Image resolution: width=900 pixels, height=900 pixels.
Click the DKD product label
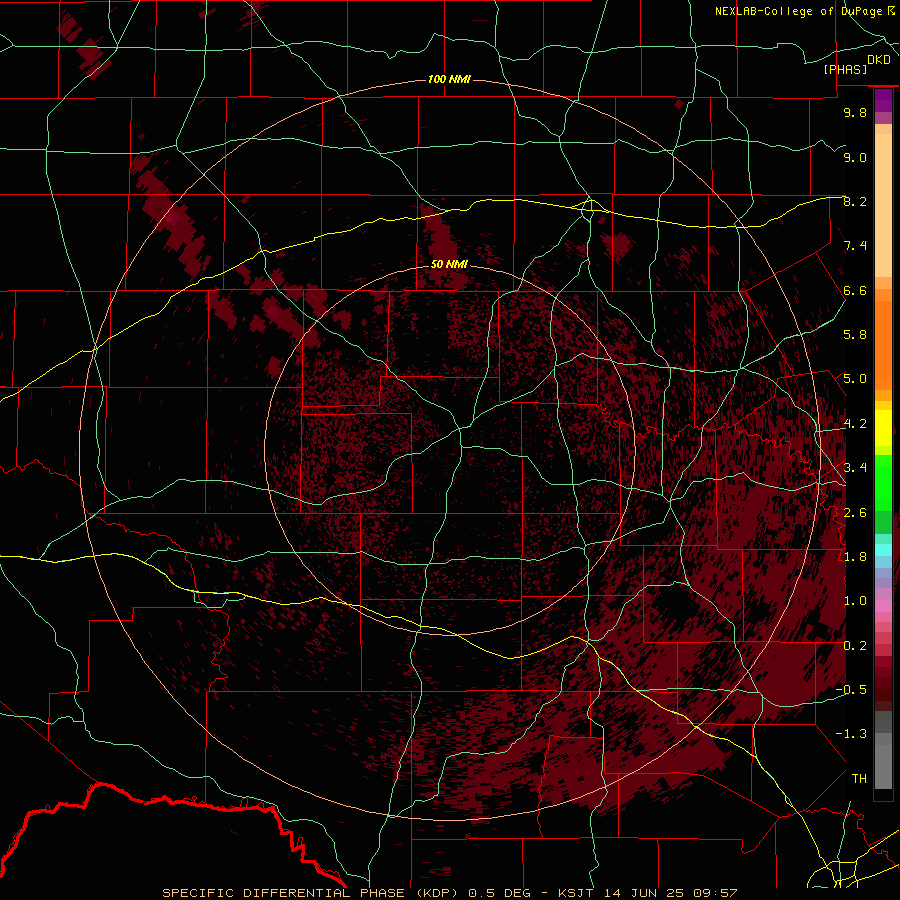[879, 60]
